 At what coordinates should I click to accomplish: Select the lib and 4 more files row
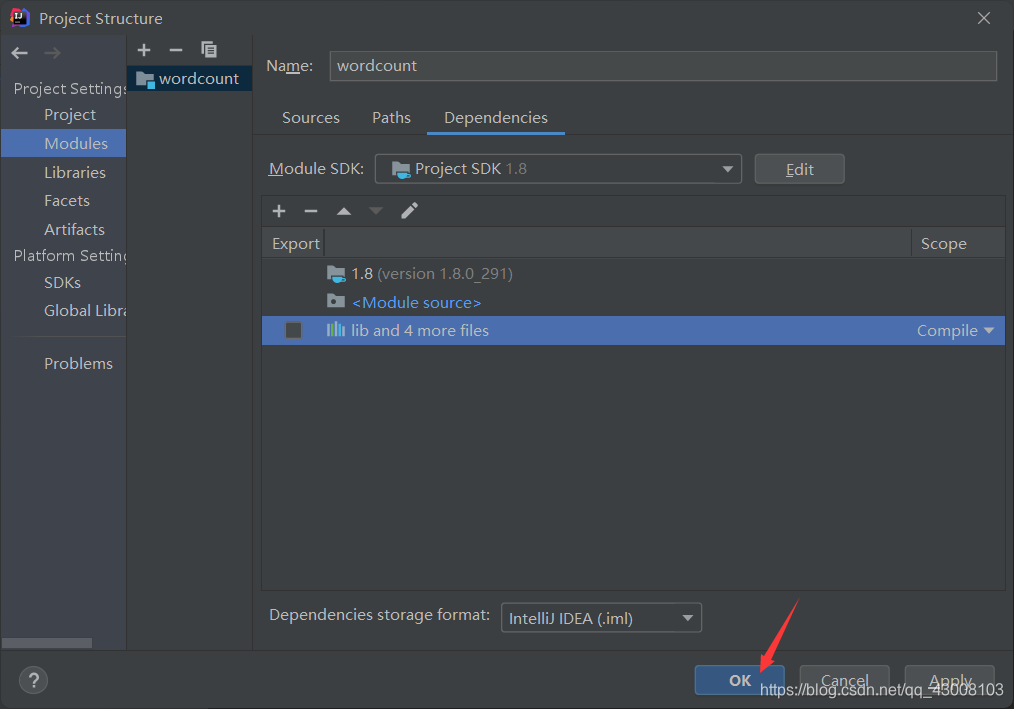coord(633,331)
